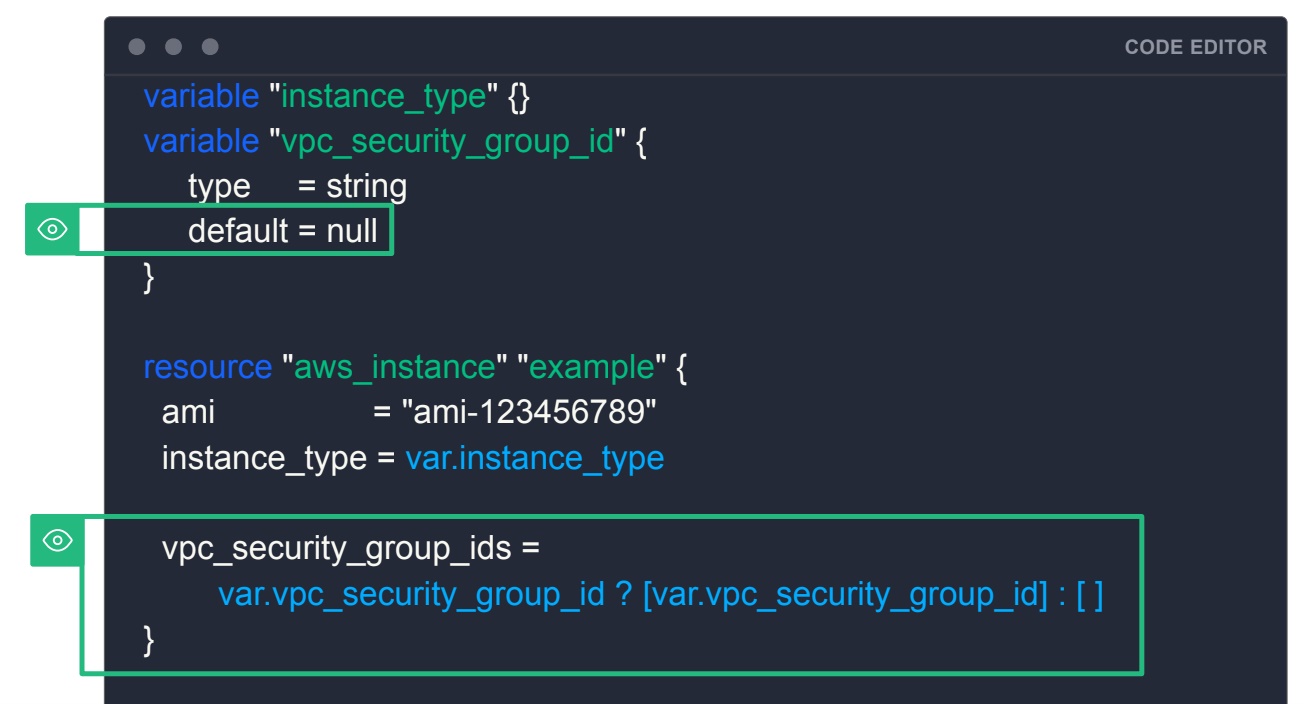Click the "example" resource name string
1304x704 pixels.
591,367
